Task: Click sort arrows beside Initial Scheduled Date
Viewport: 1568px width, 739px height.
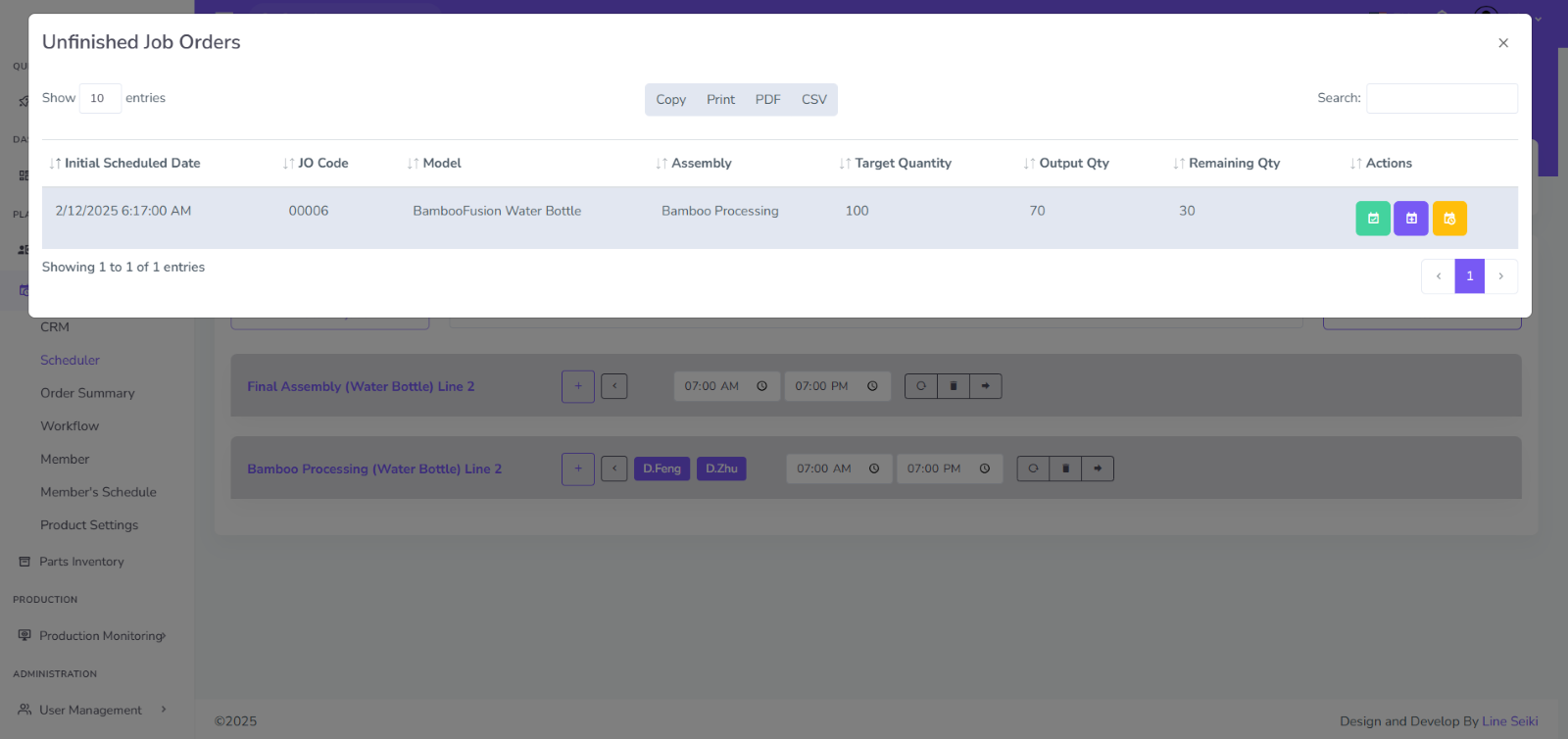Action: (56, 164)
